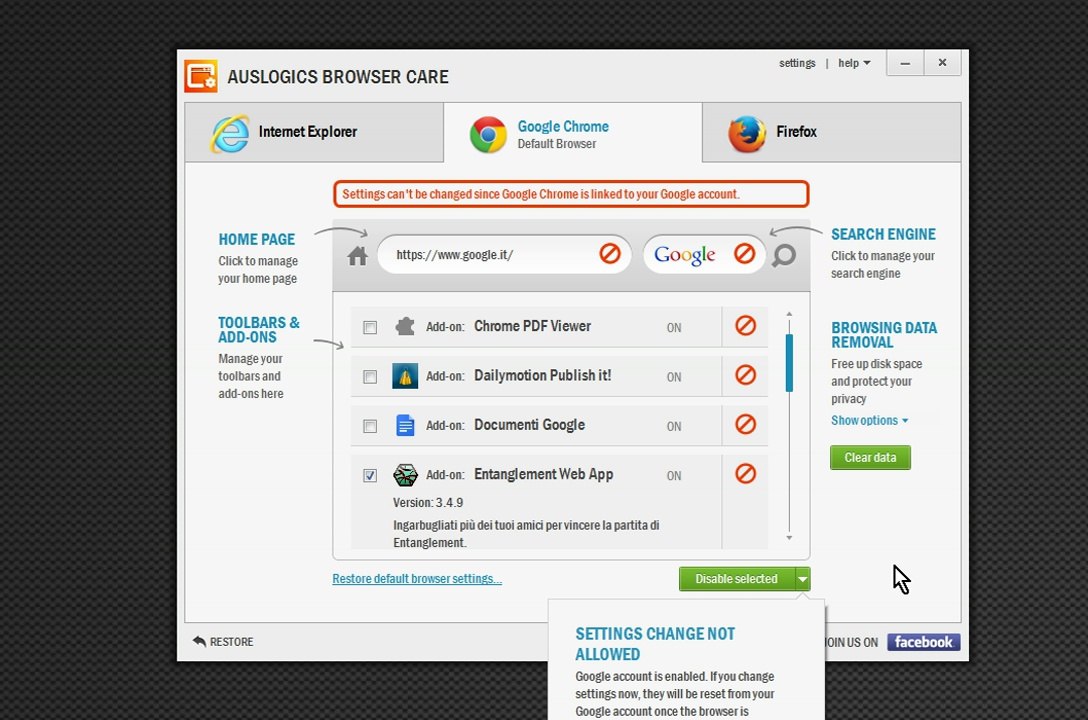This screenshot has width=1088, height=720.
Task: Click the Entanglement Web App icon
Action: (x=405, y=475)
